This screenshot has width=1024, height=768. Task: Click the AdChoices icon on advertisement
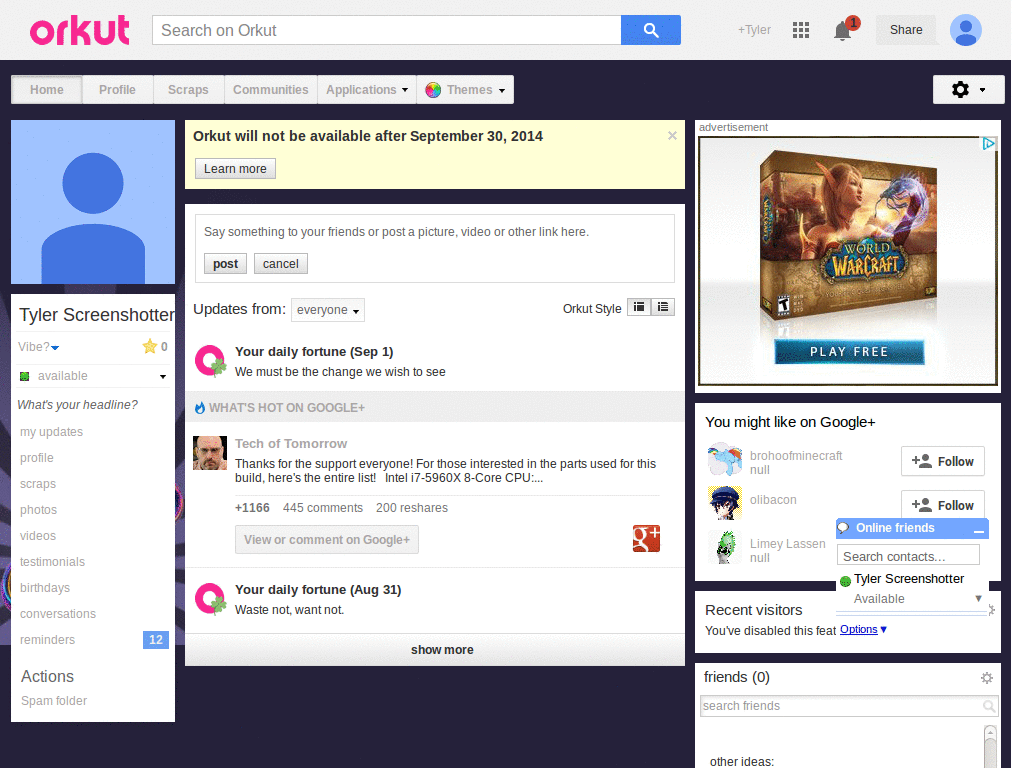click(989, 143)
